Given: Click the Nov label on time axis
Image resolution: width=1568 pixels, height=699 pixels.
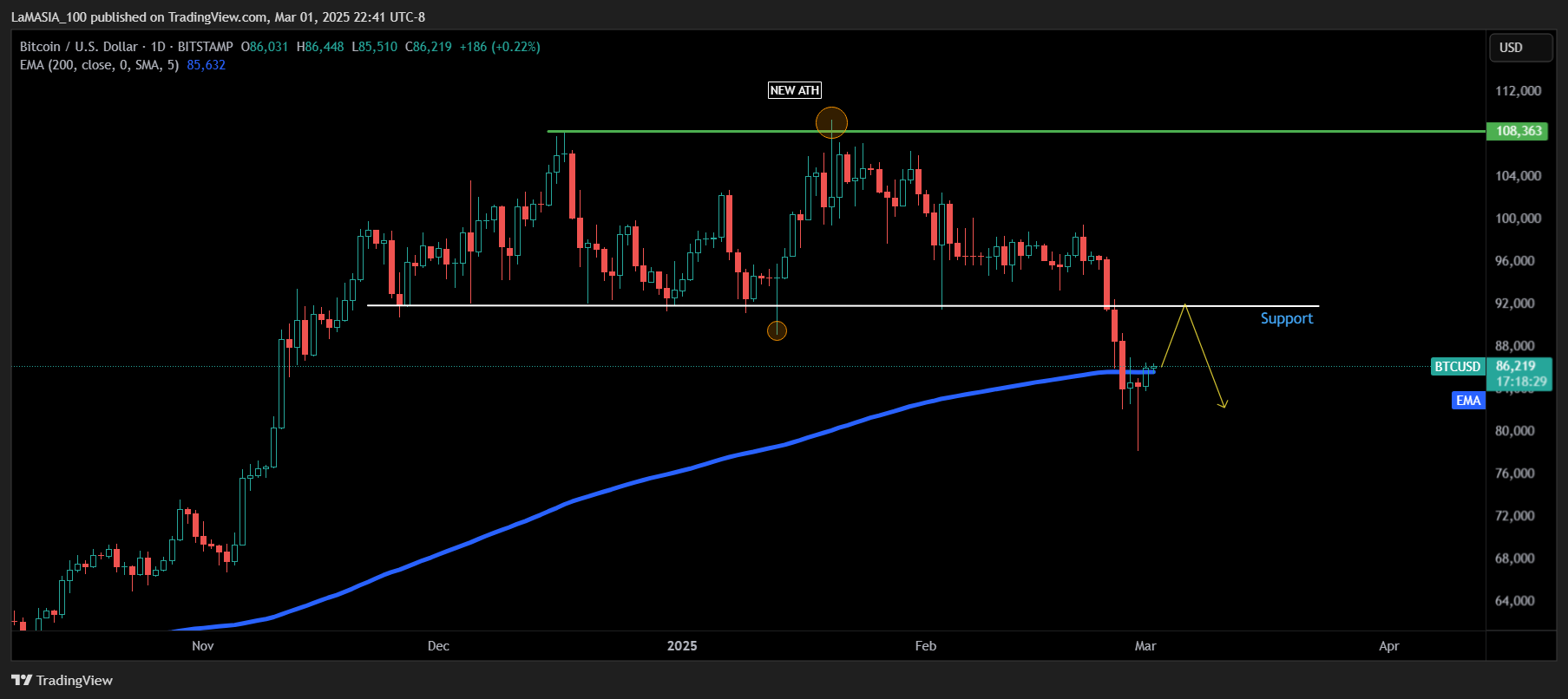Looking at the screenshot, I should [202, 646].
